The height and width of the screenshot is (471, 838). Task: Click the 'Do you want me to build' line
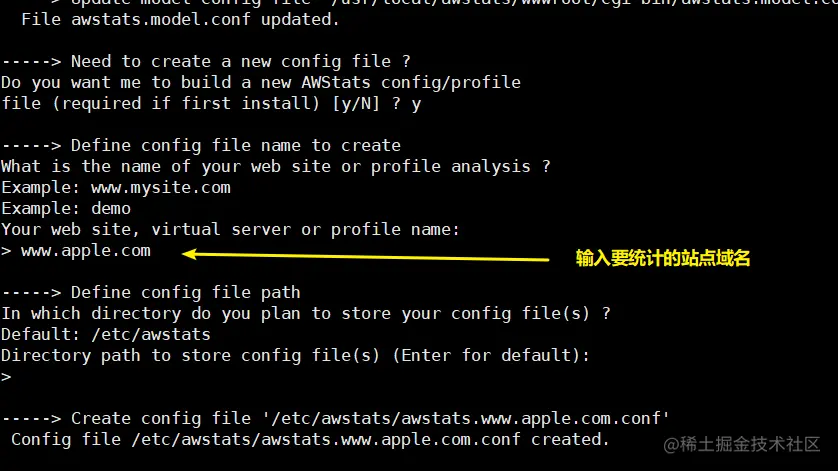tap(261, 82)
